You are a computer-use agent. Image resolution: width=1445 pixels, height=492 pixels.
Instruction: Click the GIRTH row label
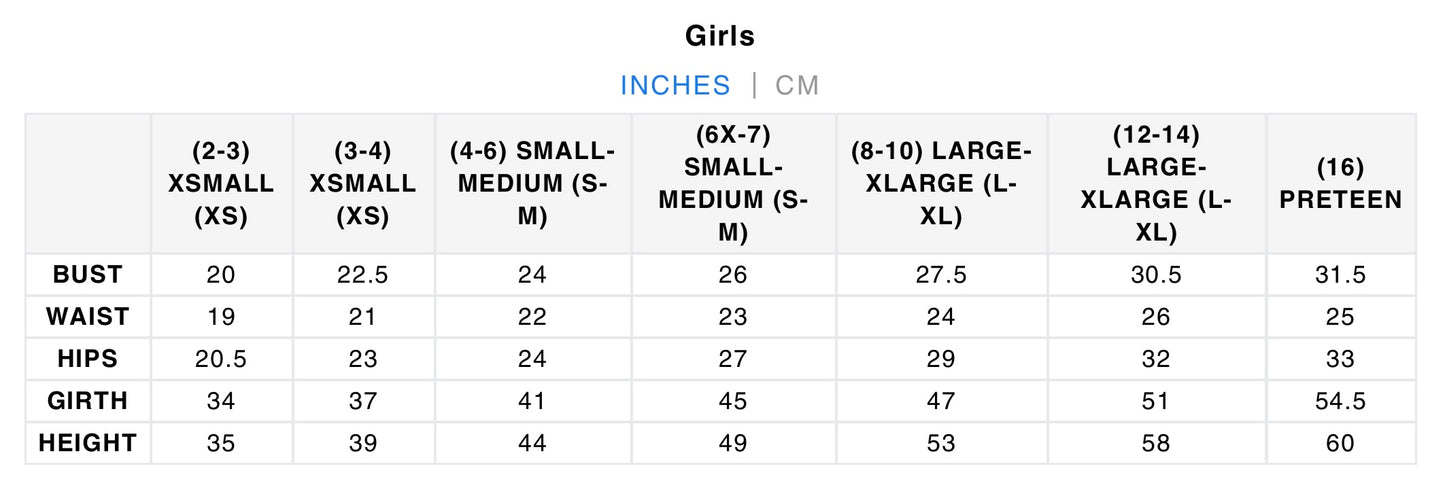[x=88, y=401]
